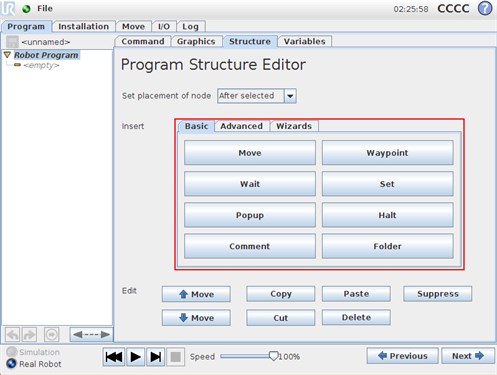Select the Simulation radio button
The width and height of the screenshot is (497, 375).
pos(12,352)
